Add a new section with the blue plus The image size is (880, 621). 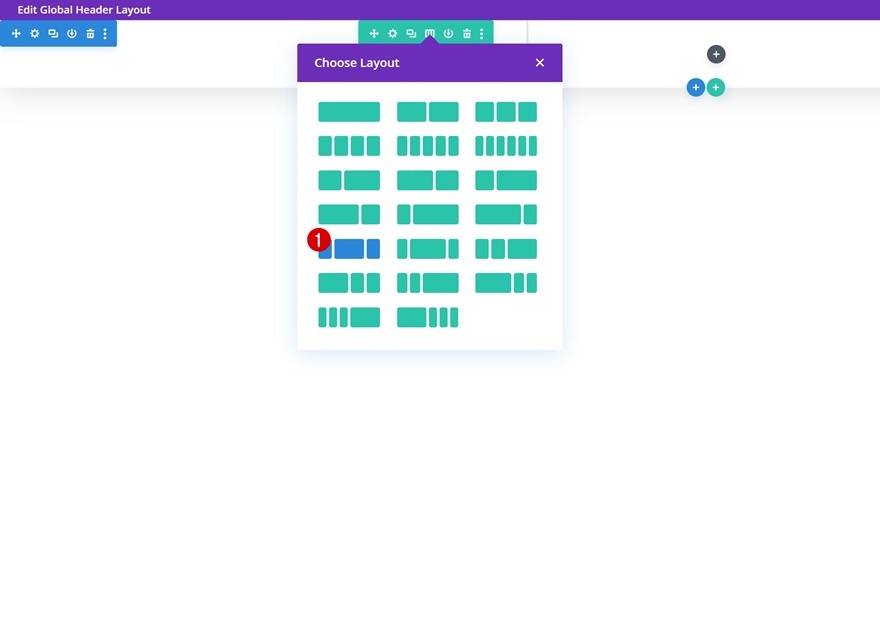pyautogui.click(x=696, y=88)
